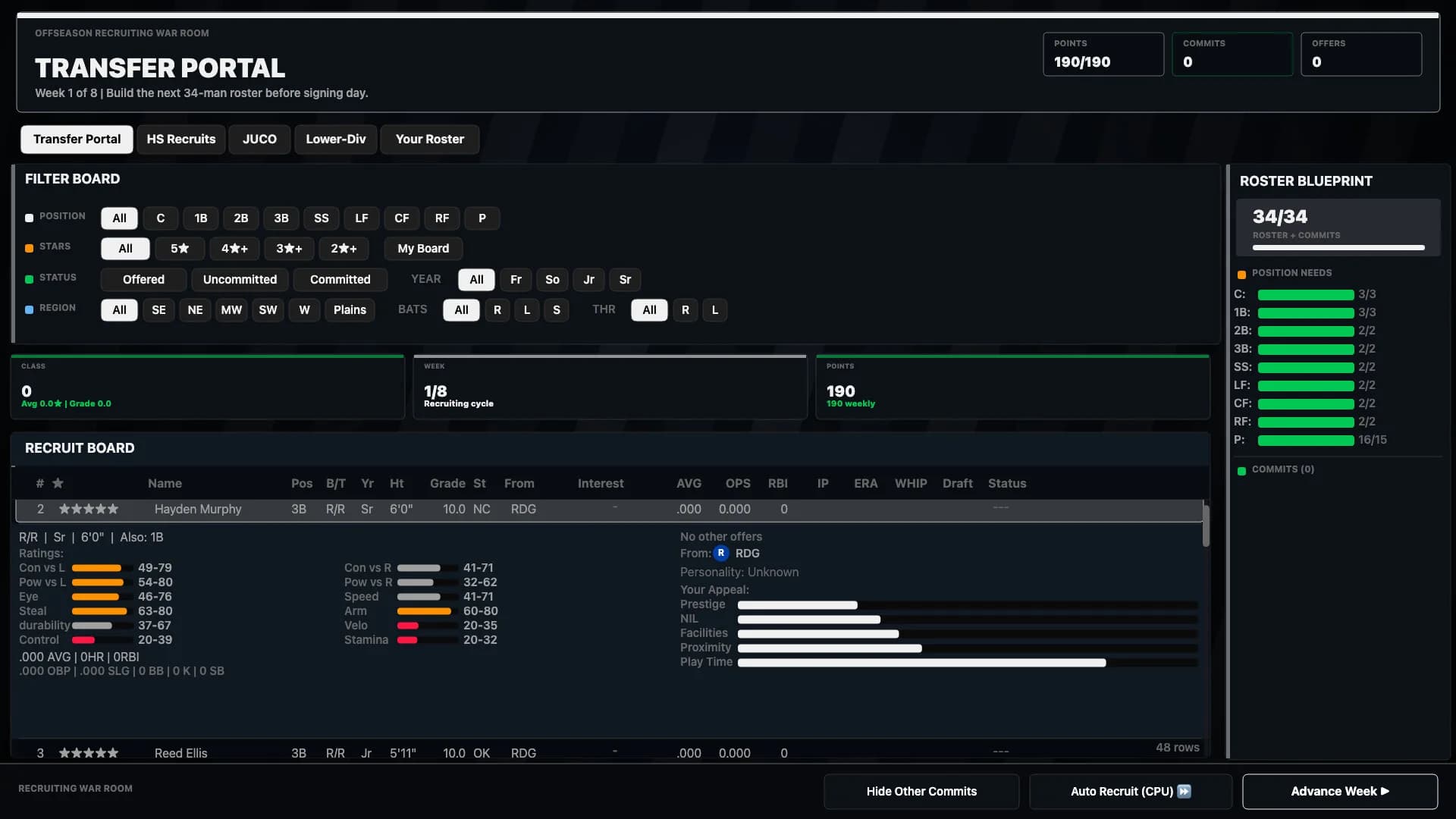Filter THR by L

coord(715,310)
